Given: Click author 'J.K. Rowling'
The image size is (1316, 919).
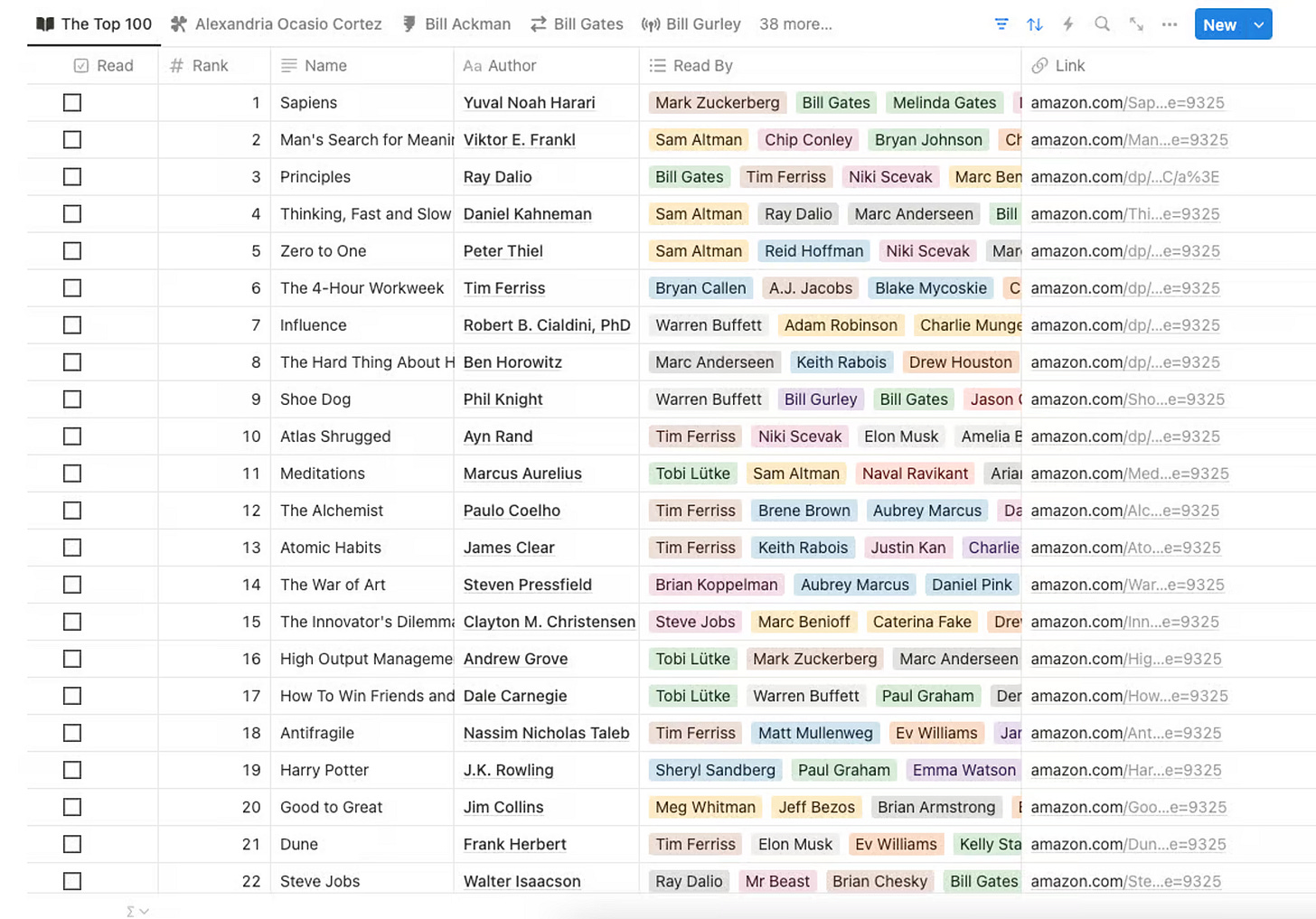Looking at the screenshot, I should point(508,770).
